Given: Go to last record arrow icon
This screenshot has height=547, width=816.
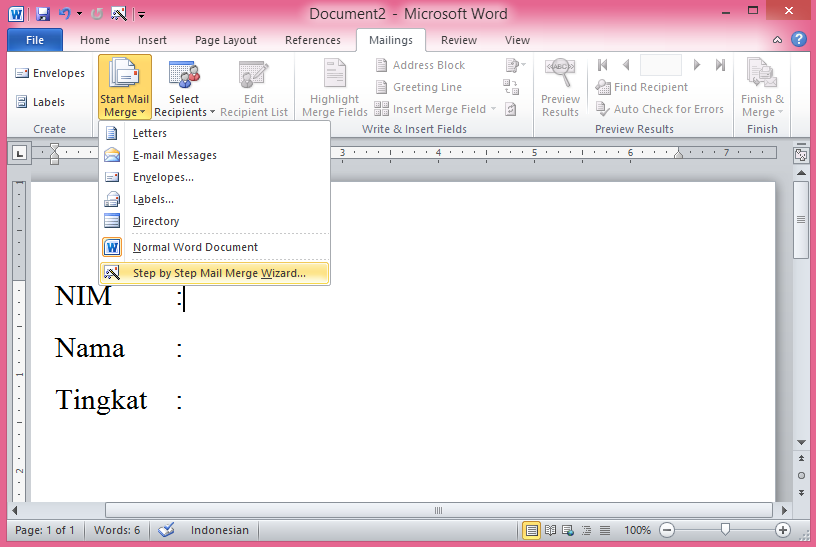Looking at the screenshot, I should [720, 65].
